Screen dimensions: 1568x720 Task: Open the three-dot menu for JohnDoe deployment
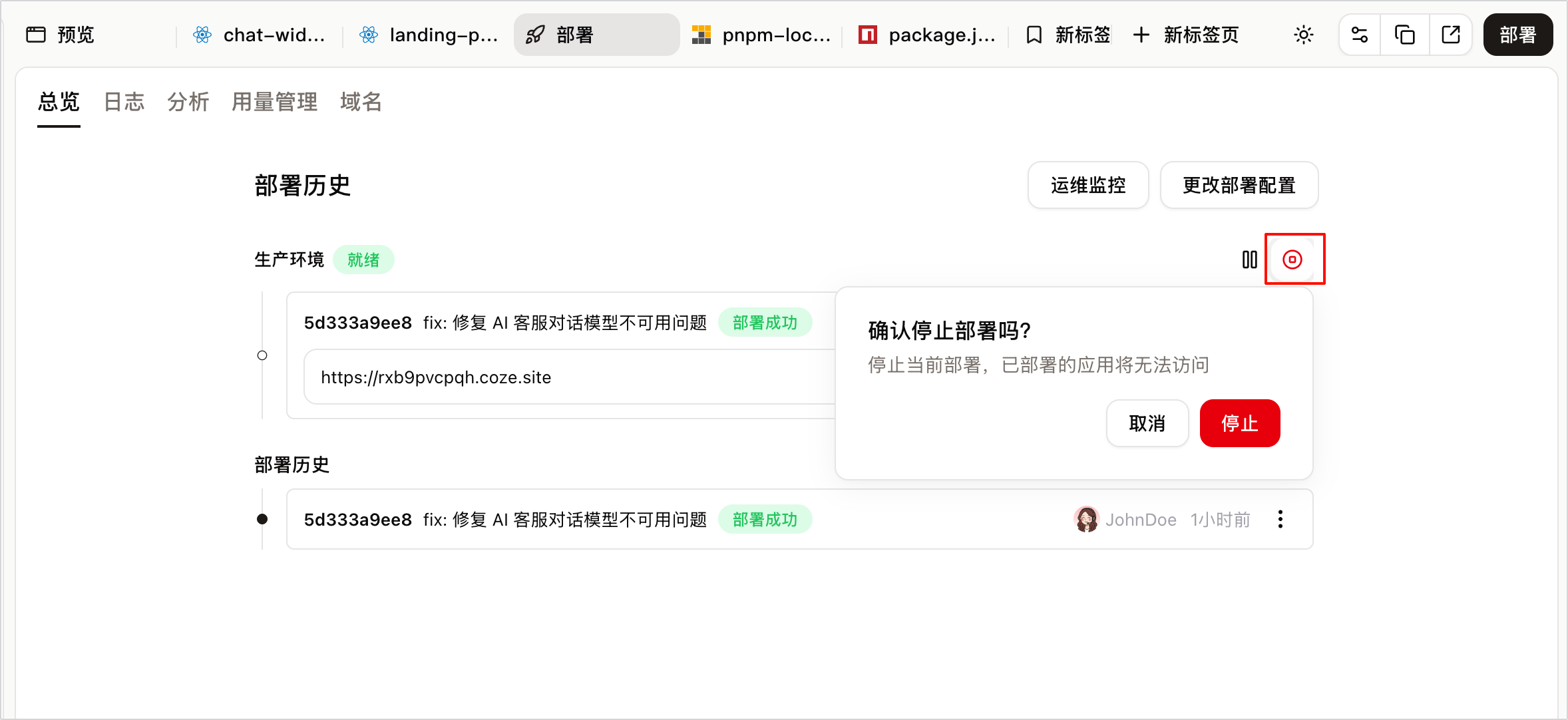click(x=1280, y=519)
